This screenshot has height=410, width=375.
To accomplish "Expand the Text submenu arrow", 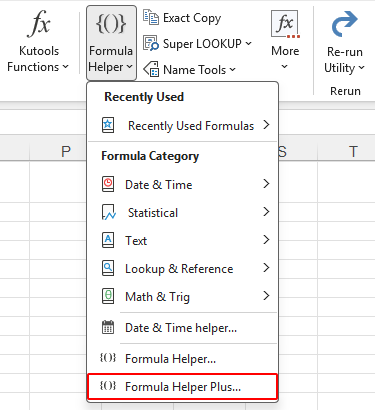I will pos(266,240).
